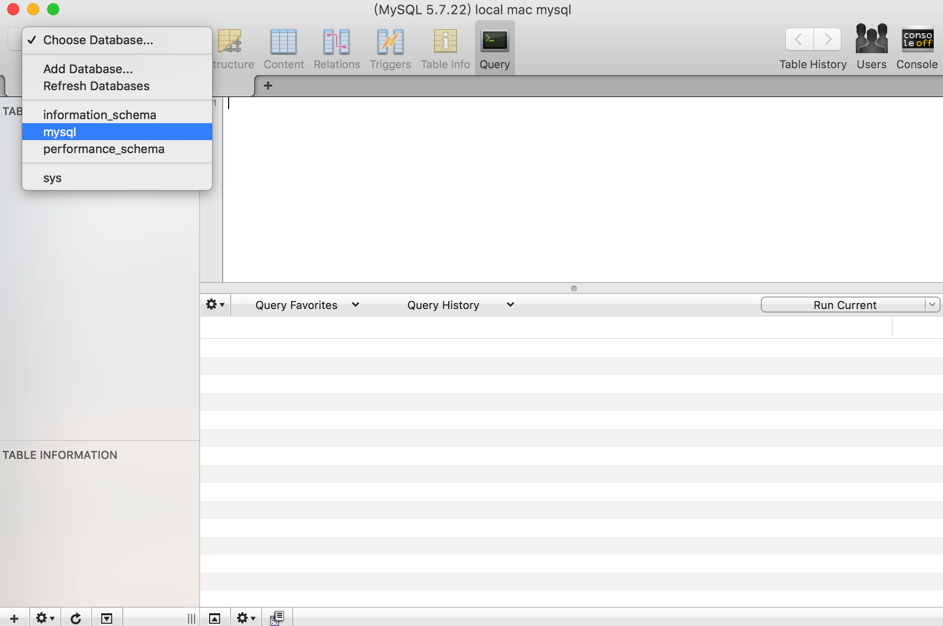Viewport: 943px width, 626px height.
Task: Select the information_schema database
Action: tap(117, 115)
